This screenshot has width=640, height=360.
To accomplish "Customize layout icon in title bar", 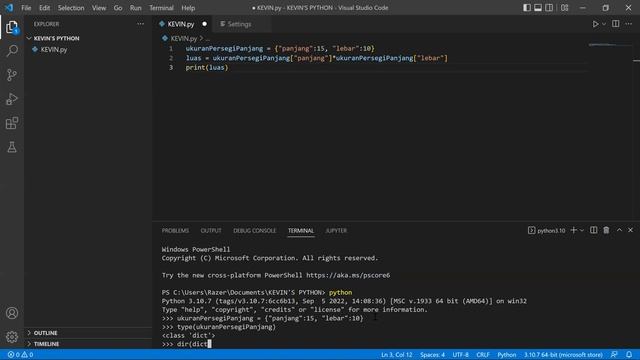I will [564, 8].
